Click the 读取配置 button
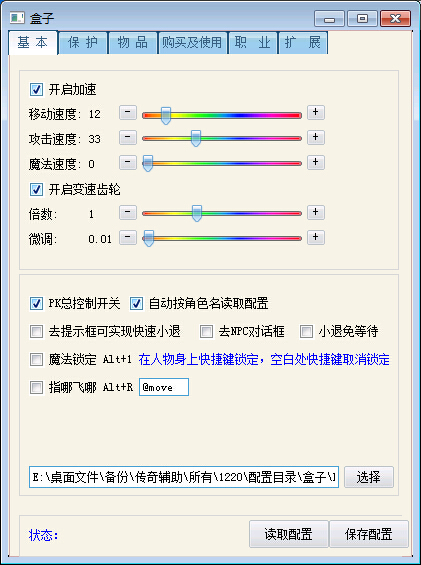The height and width of the screenshot is (565, 421). (x=288, y=534)
